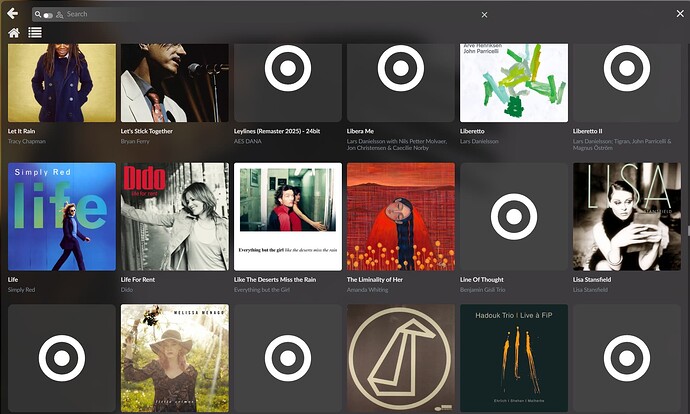Open Liberetto II placeholder cover

point(627,83)
